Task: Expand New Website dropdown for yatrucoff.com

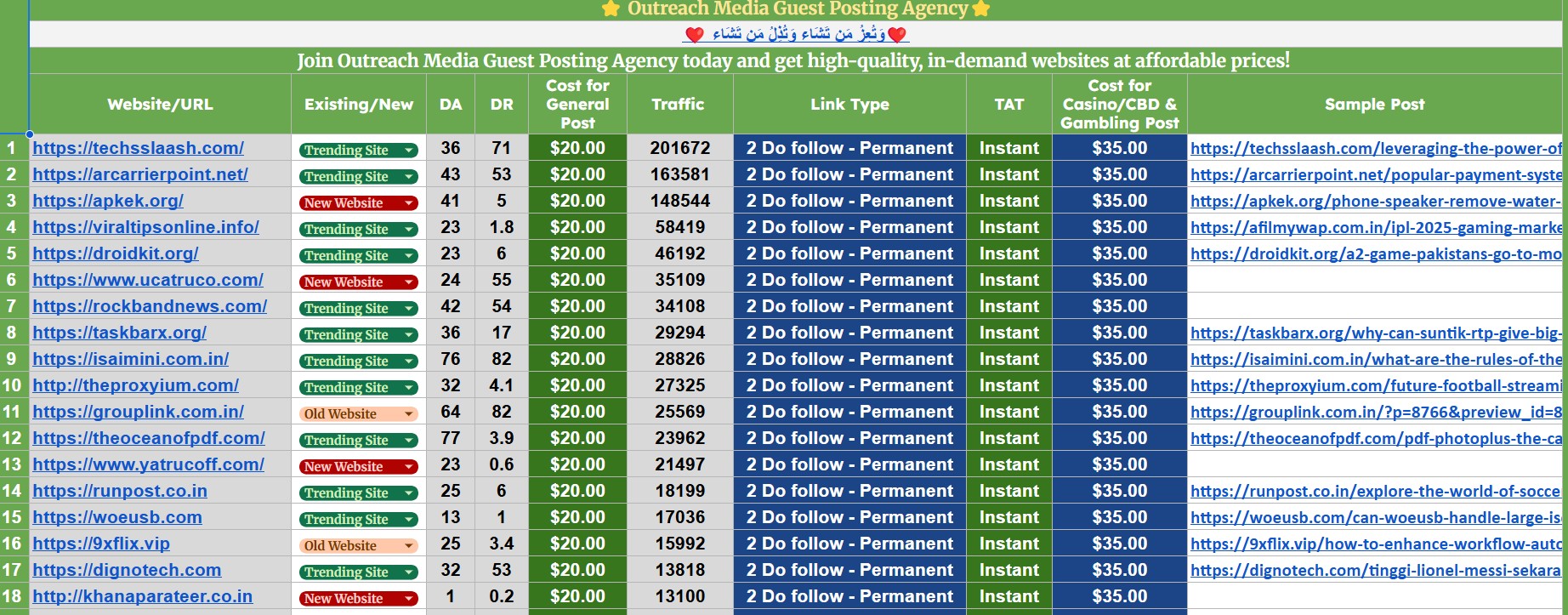Action: pyautogui.click(x=409, y=467)
